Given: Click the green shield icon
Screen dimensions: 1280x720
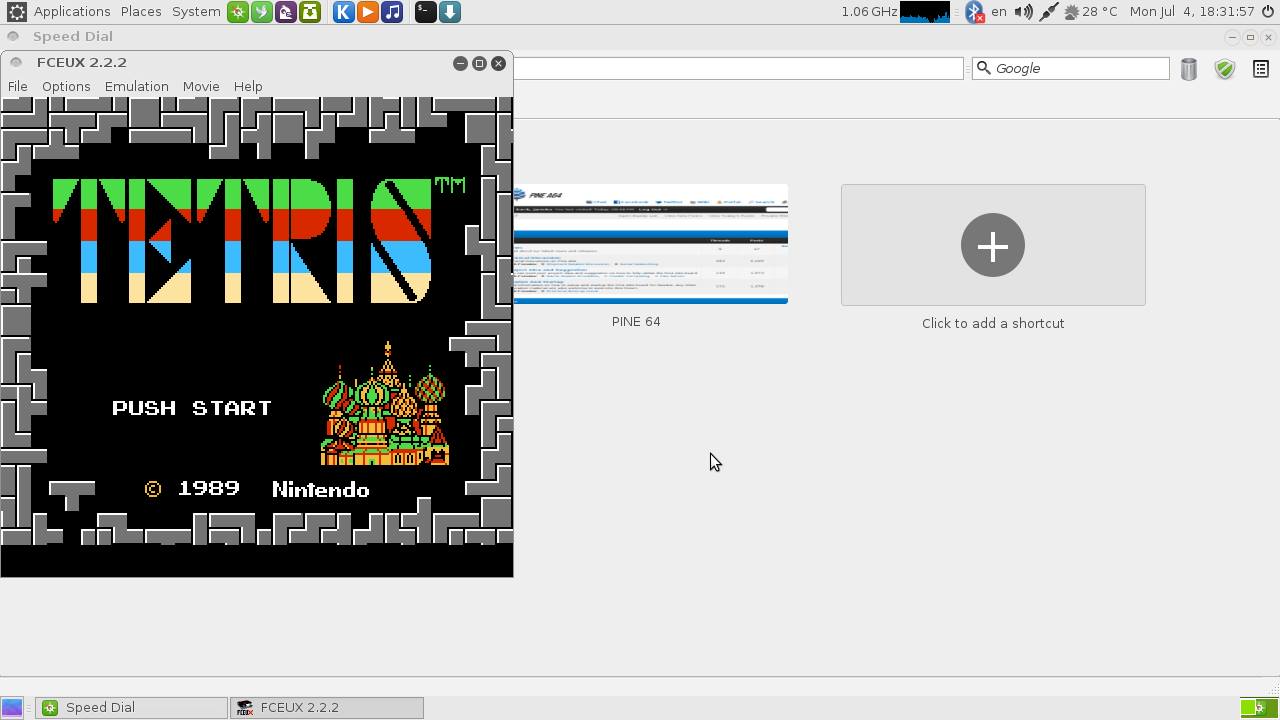Looking at the screenshot, I should (1224, 69).
